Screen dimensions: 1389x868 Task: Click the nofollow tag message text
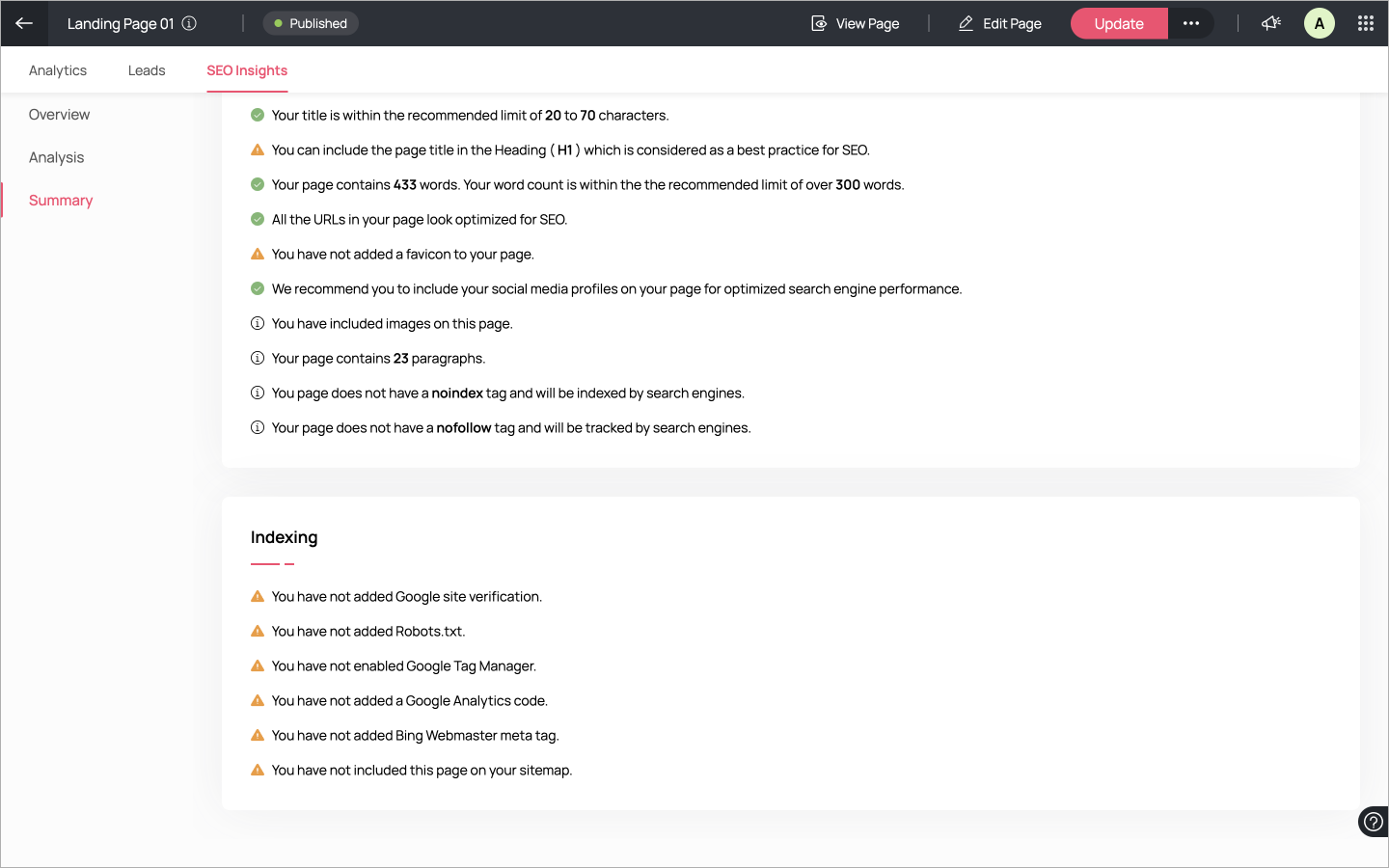[511, 428]
